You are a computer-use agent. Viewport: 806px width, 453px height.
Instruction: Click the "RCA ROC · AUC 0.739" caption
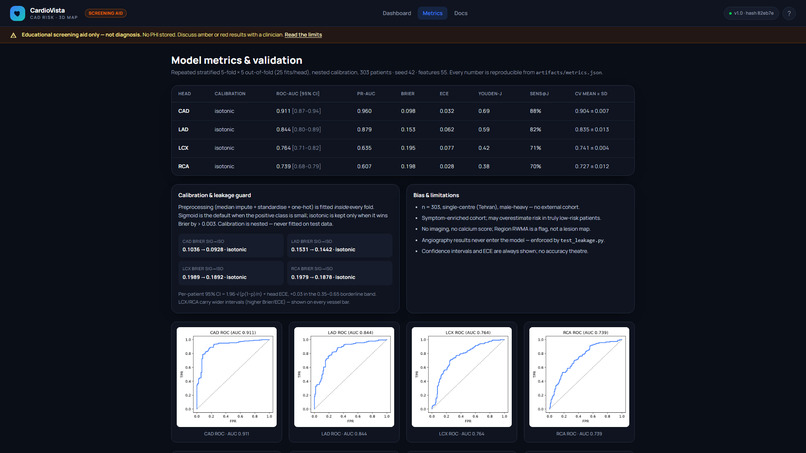click(579, 434)
